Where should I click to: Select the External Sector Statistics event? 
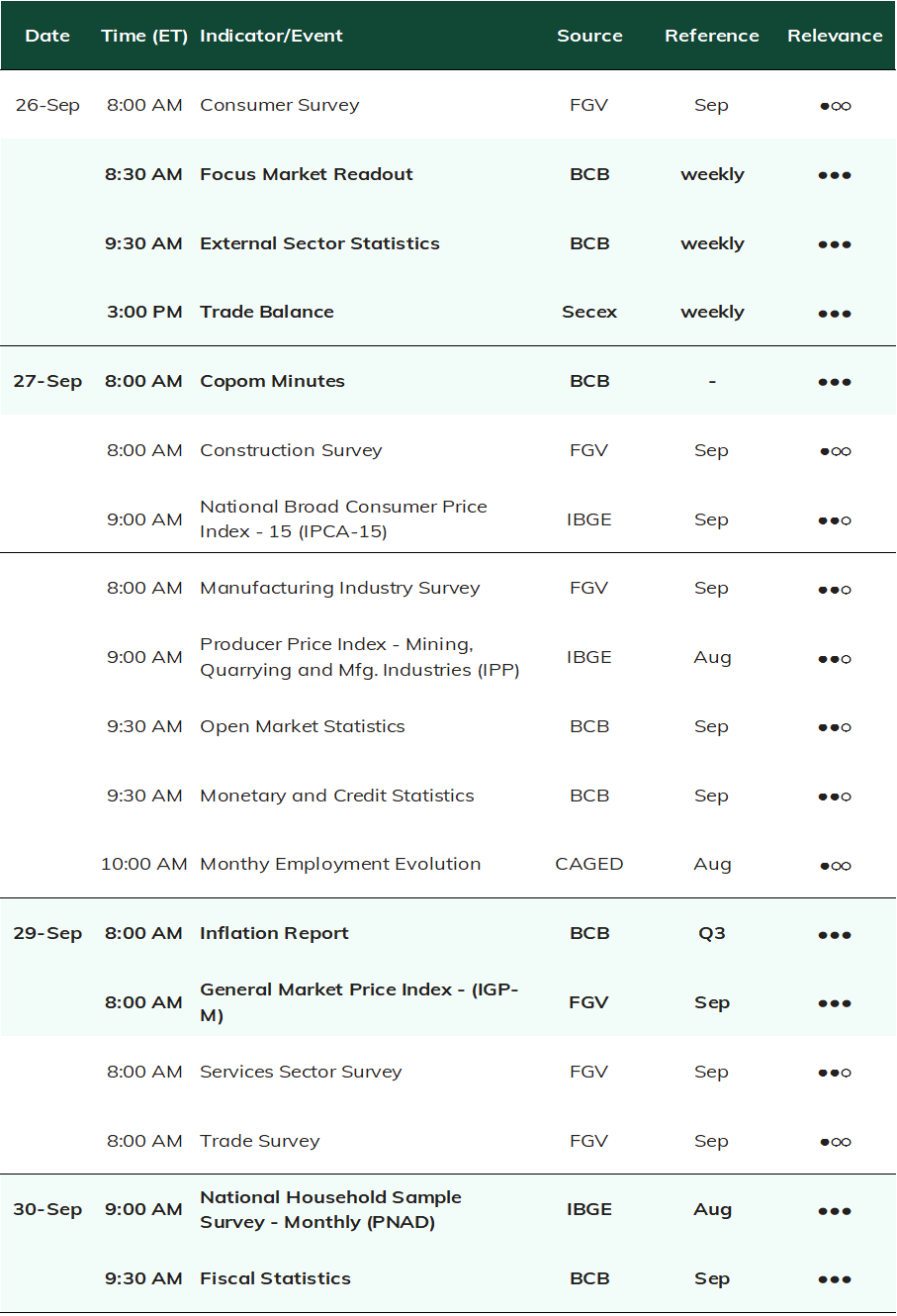point(319,243)
